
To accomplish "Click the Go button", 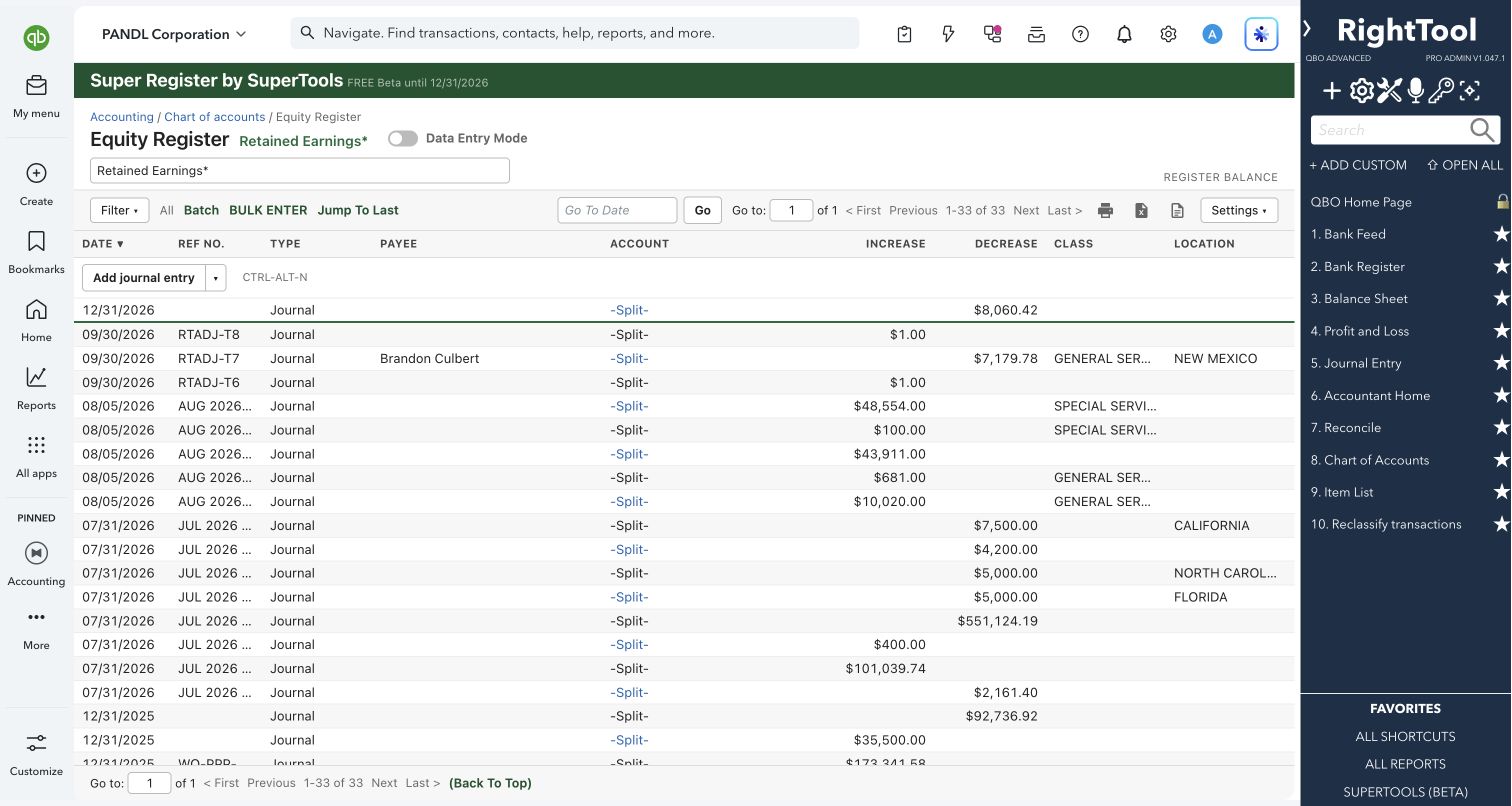I will pyautogui.click(x=703, y=210).
